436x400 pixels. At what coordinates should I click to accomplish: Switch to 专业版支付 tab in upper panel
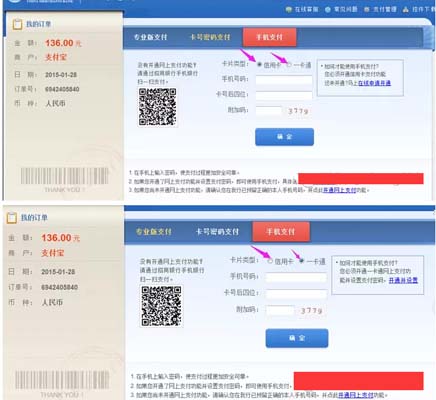click(x=150, y=37)
